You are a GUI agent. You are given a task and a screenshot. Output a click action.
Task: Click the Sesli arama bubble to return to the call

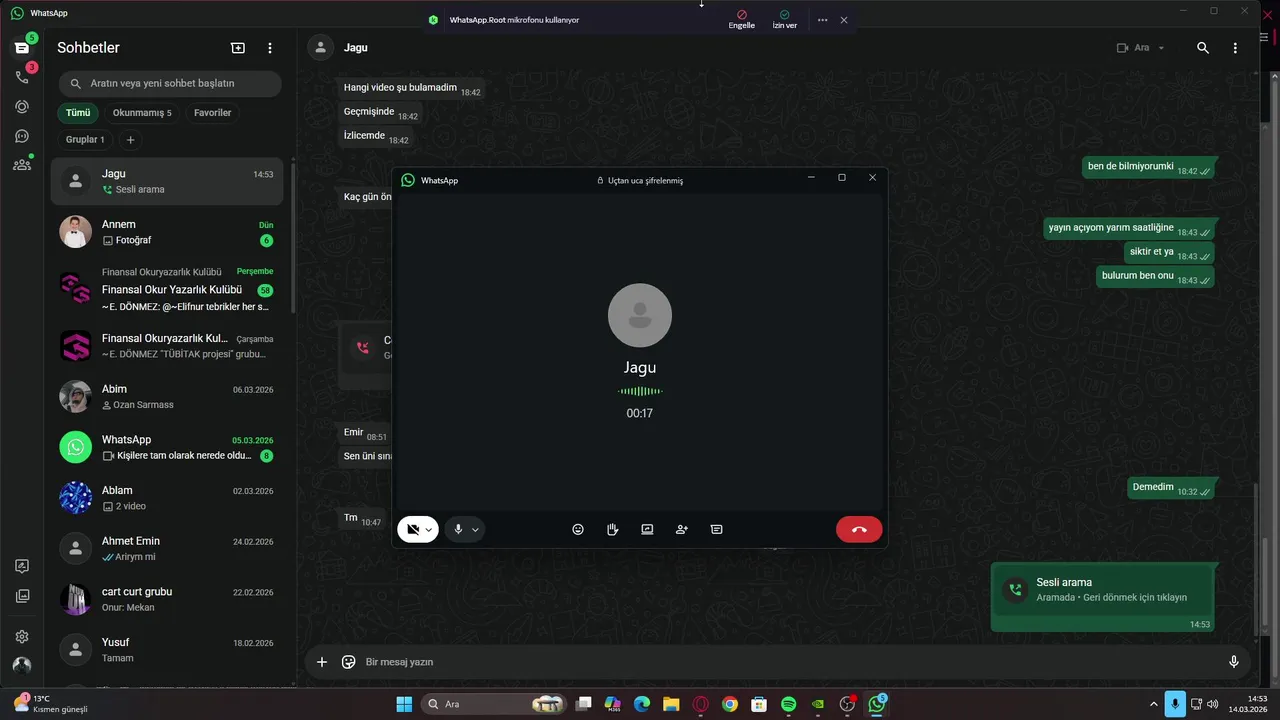1104,597
